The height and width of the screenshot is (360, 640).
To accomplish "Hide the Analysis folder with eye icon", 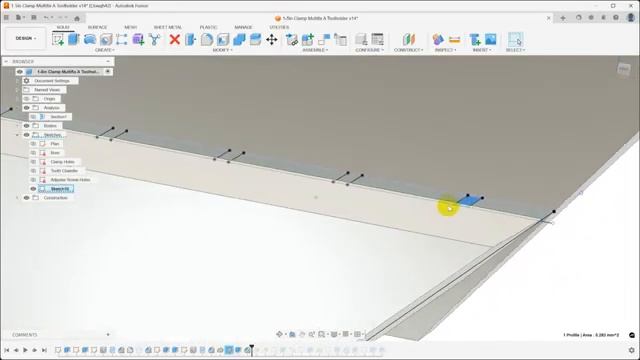I will (x=27, y=108).
